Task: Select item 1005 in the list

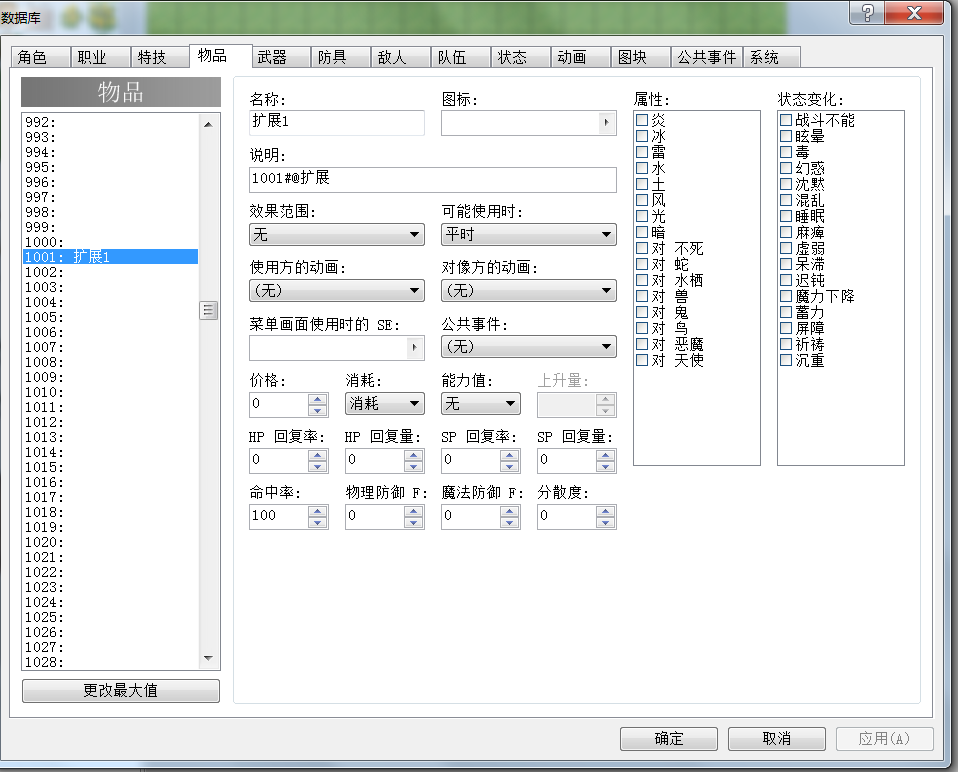Action: [111, 317]
